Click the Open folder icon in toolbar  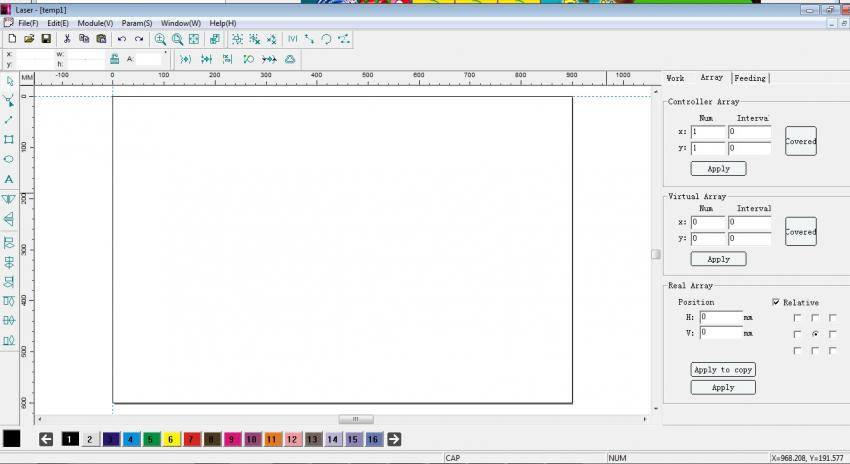[29, 39]
